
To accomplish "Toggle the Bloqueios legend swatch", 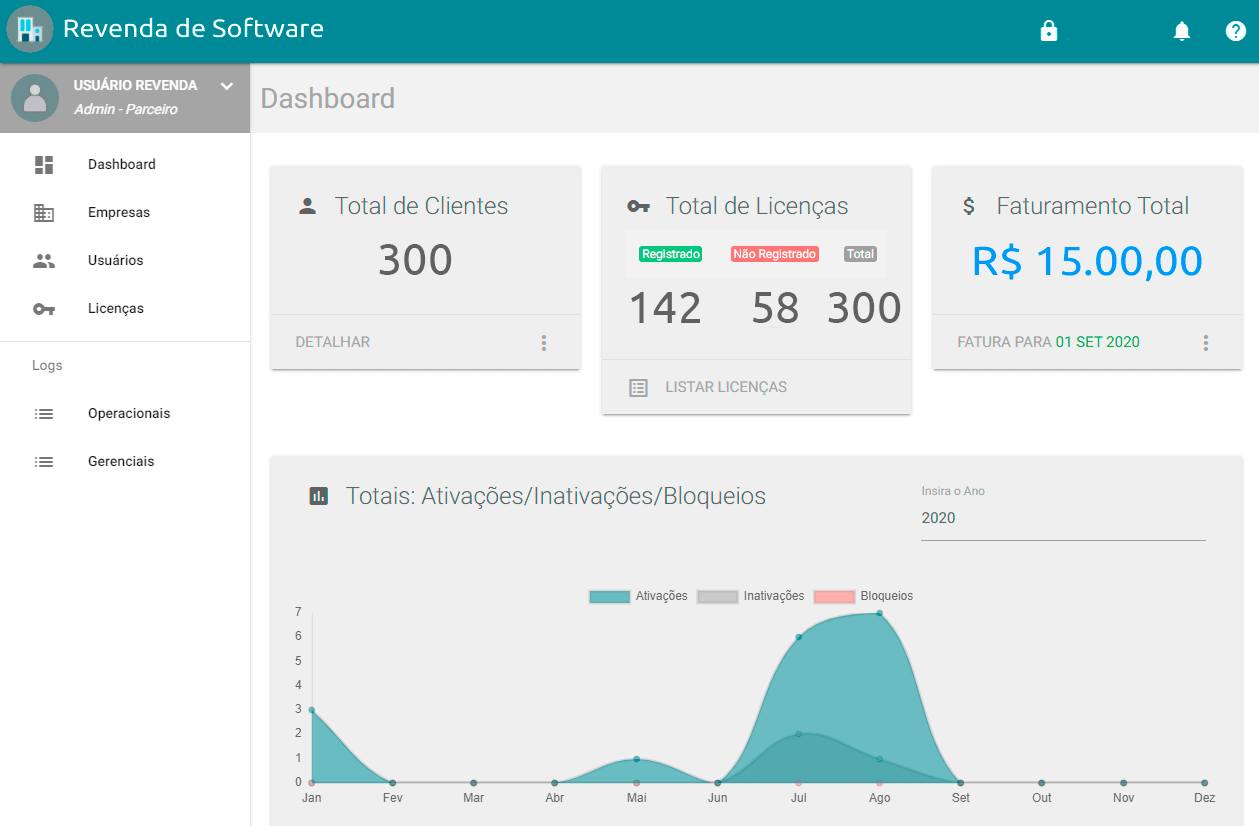I will 835,597.
